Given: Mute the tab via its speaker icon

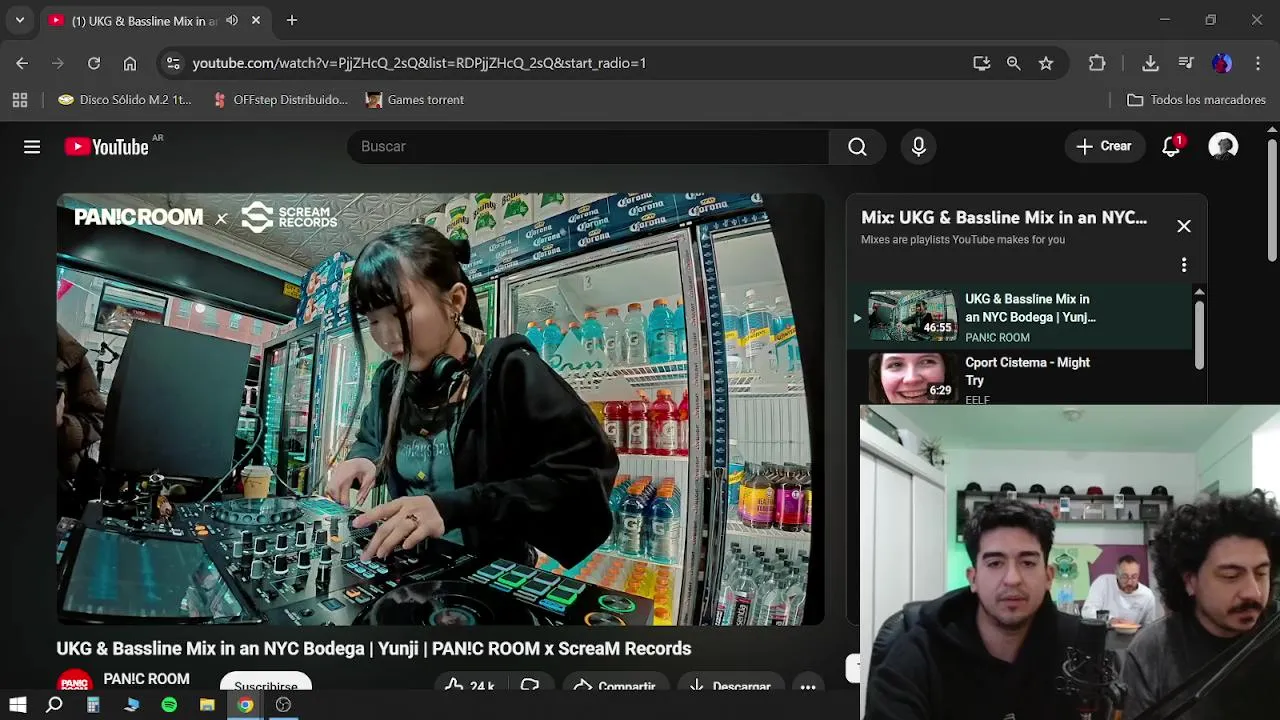Looking at the screenshot, I should click(x=232, y=20).
